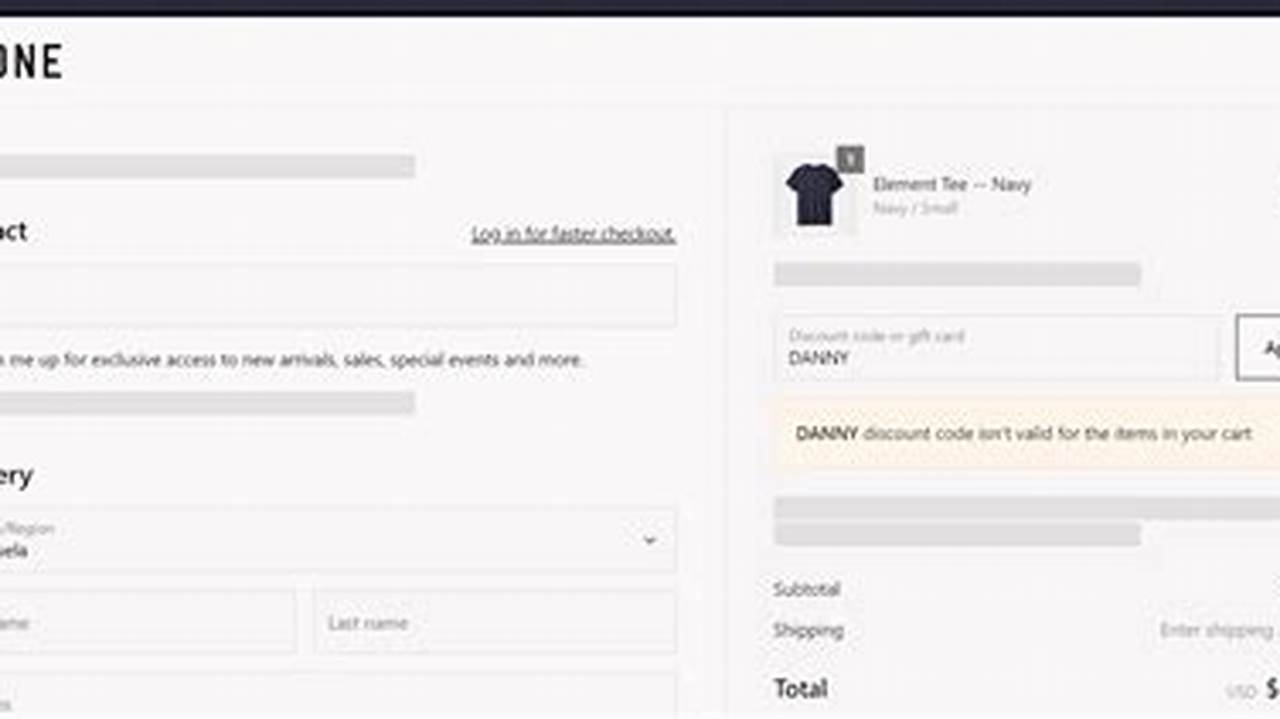This screenshot has width=1280, height=719.
Task: Click the Subtotal label in order summary
Action: (x=806, y=589)
